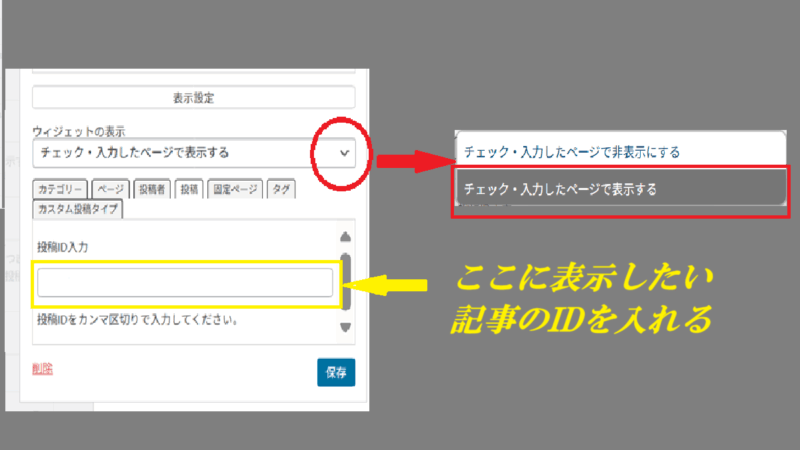This screenshot has height=450, width=800.
Task: Click the scrollbar down arrow
Action: point(345,327)
